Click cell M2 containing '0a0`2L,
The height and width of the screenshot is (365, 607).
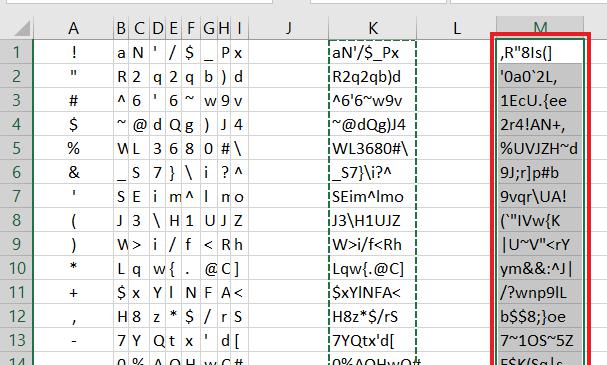540,76
